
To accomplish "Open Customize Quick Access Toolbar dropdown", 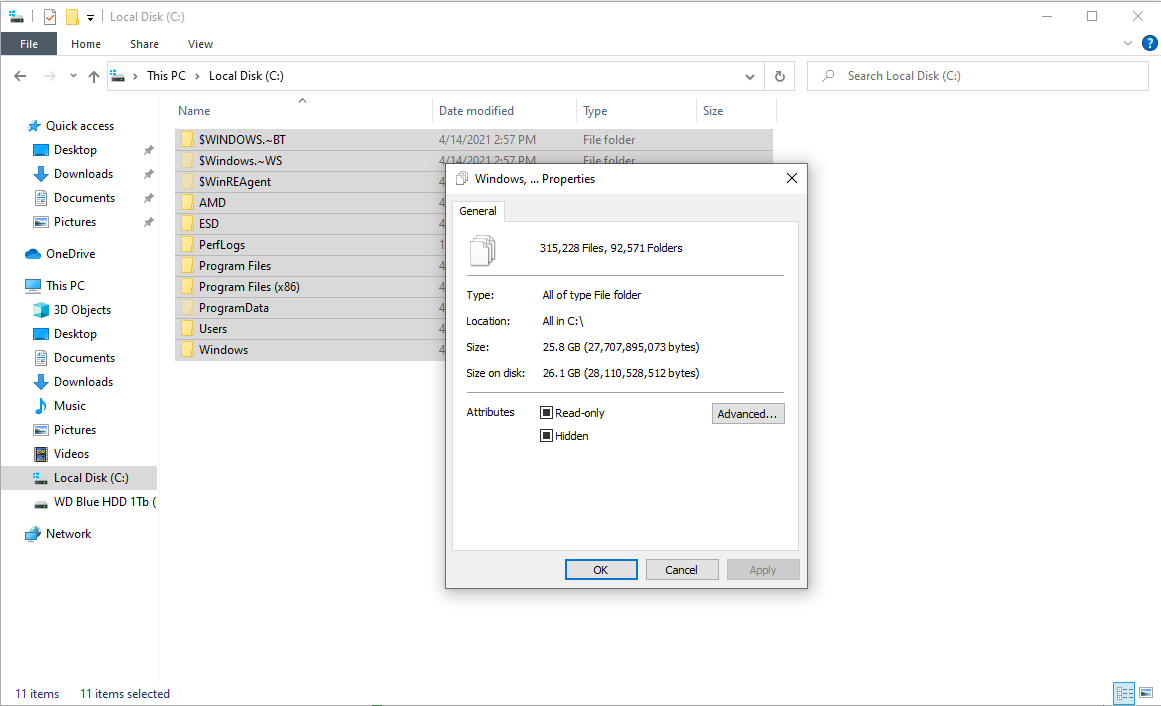I will tap(90, 17).
